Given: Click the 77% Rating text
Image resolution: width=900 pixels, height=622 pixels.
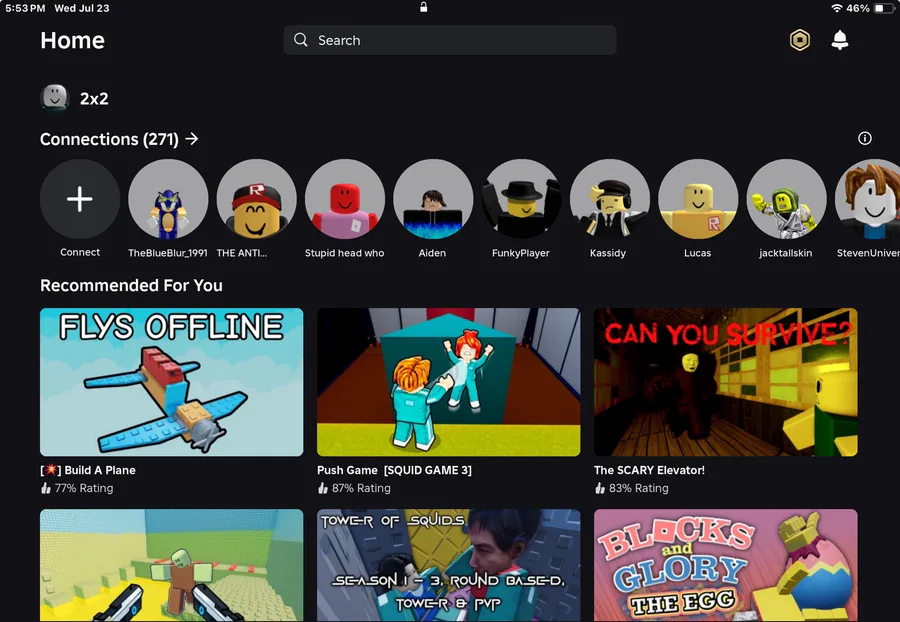Looking at the screenshot, I should pos(84,488).
